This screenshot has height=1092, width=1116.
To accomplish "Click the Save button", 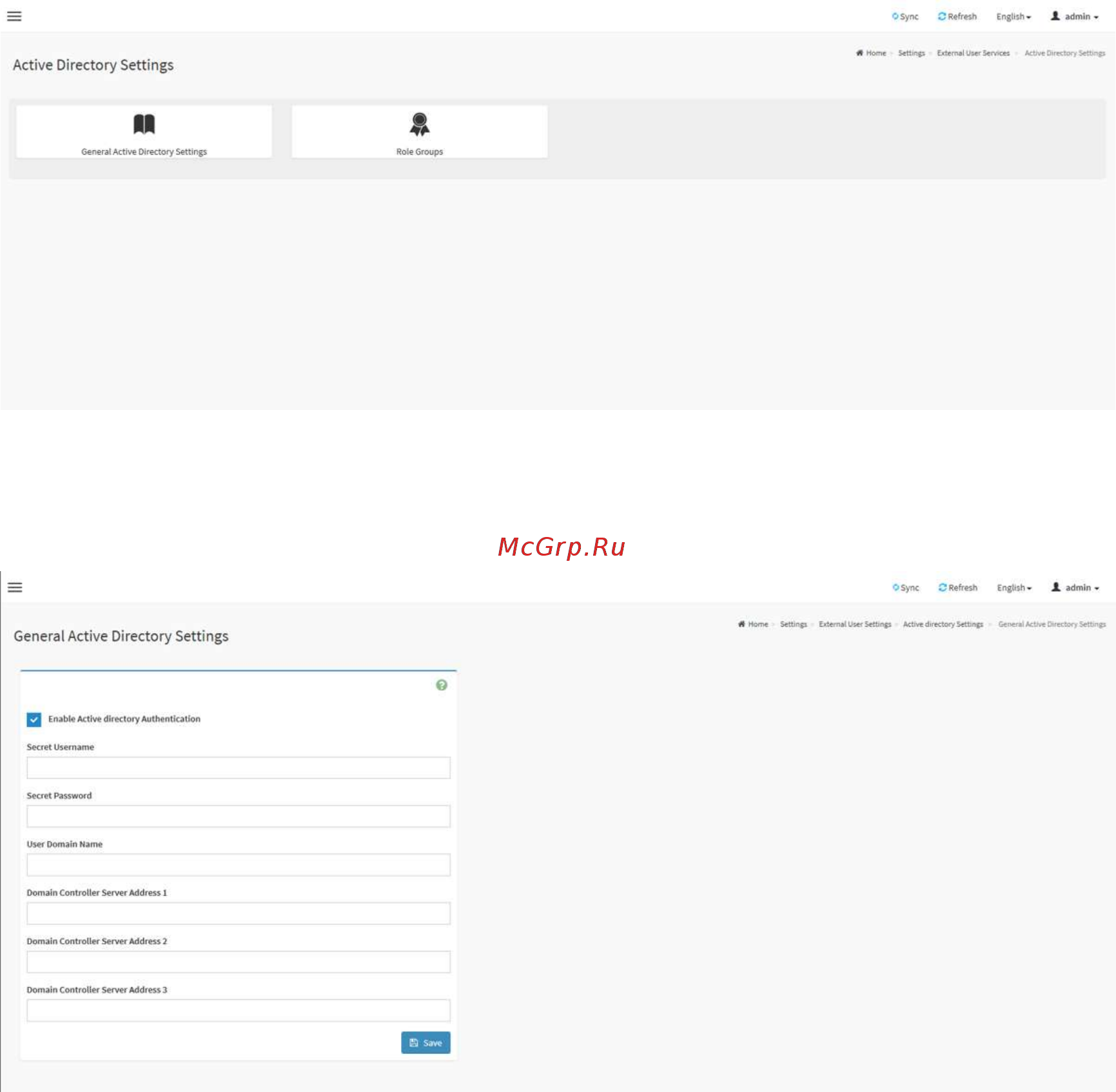I will click(x=426, y=1043).
